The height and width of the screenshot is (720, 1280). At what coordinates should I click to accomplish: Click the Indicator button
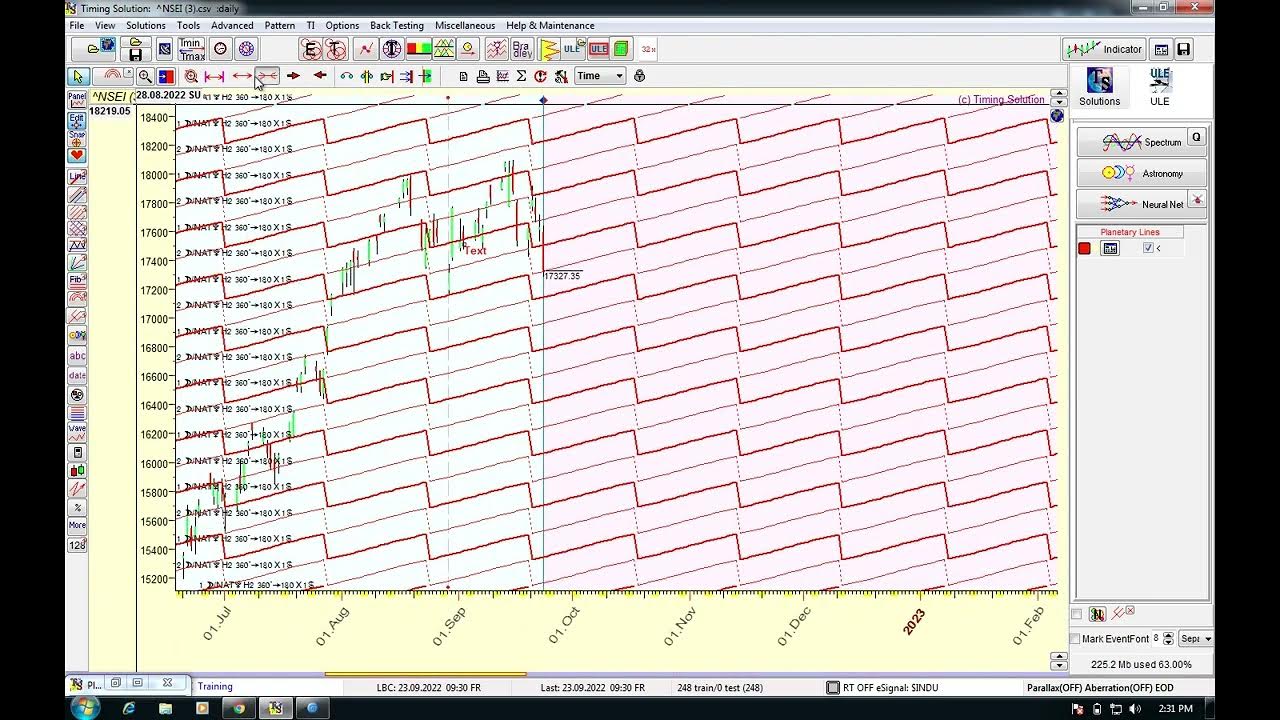1103,49
